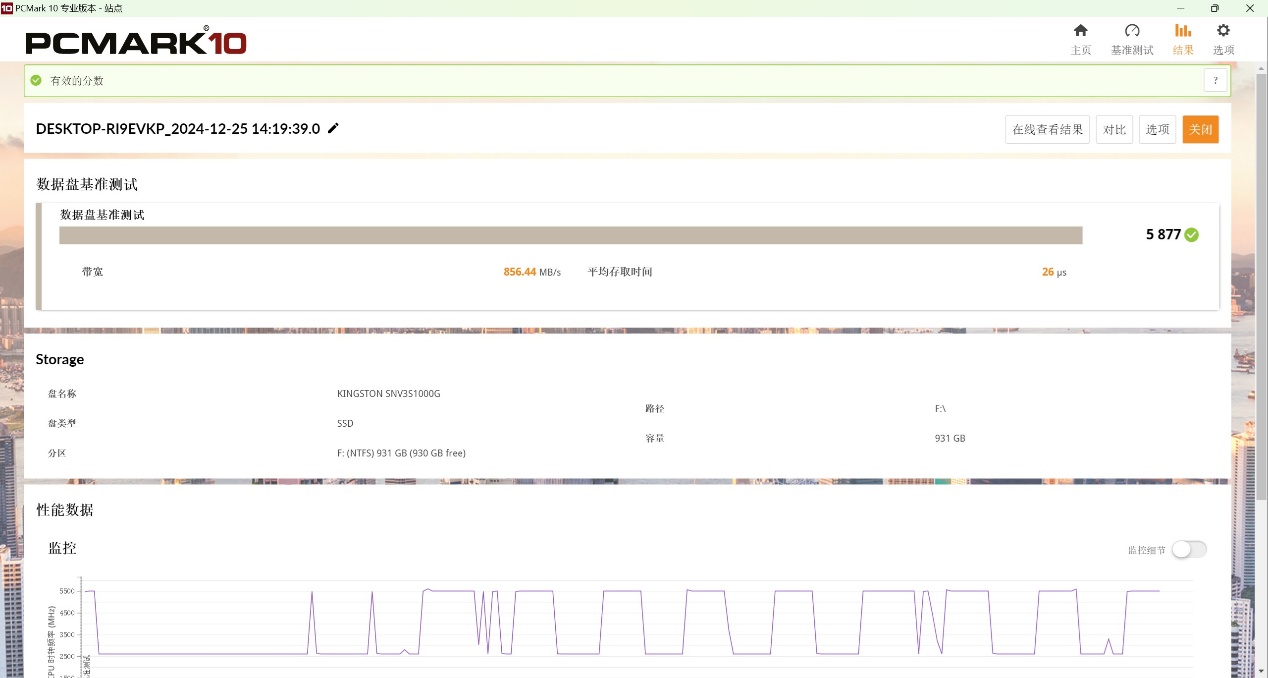Screen dimensions: 1268x678
Task: Toggle the 监控细节 switch
Action: click(x=1189, y=549)
